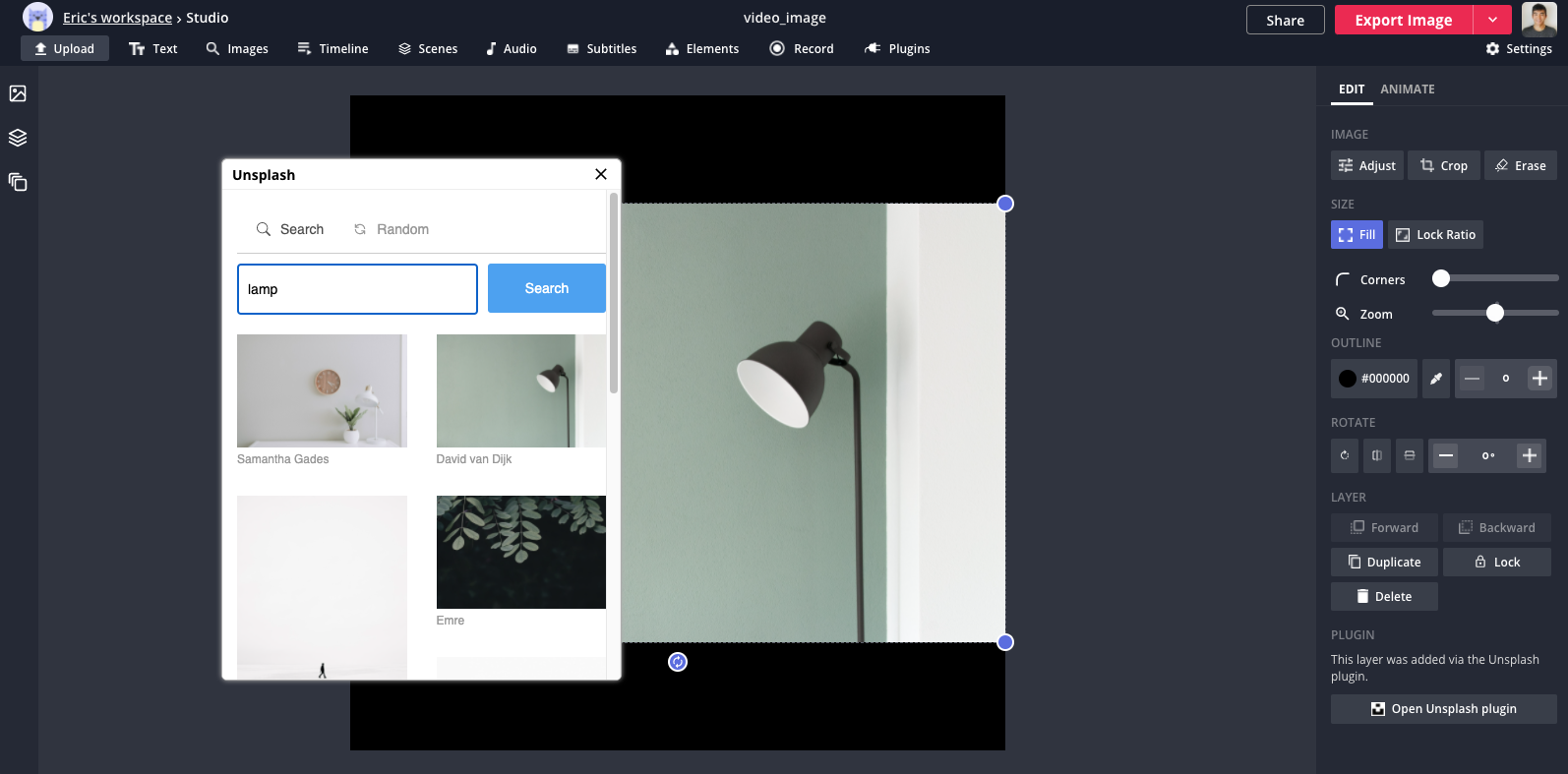Open the Record tool
1568x774 pixels.
[802, 48]
